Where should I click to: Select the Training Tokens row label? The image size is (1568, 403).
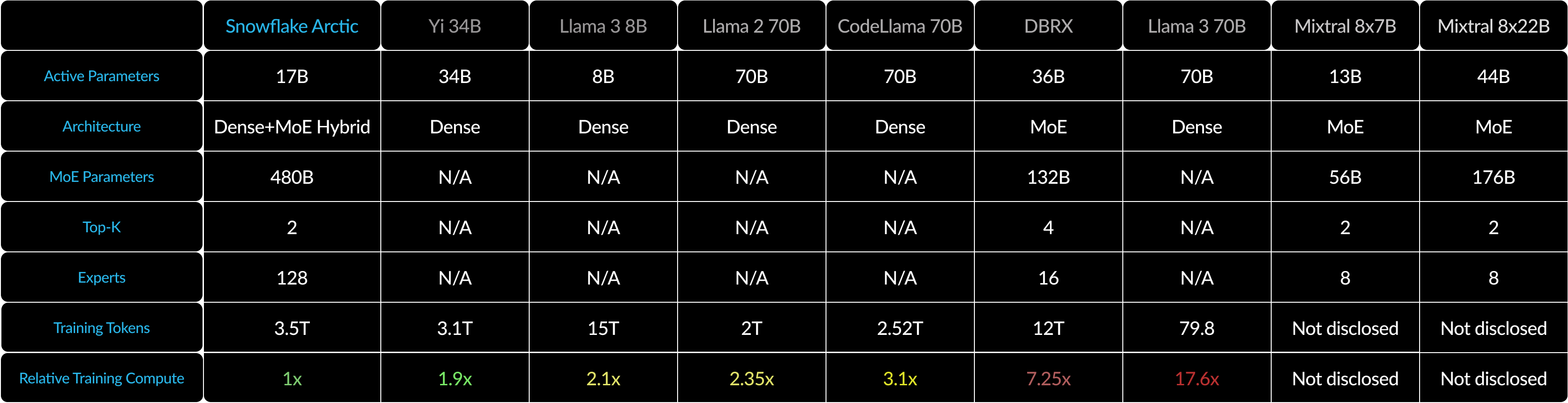[102, 328]
